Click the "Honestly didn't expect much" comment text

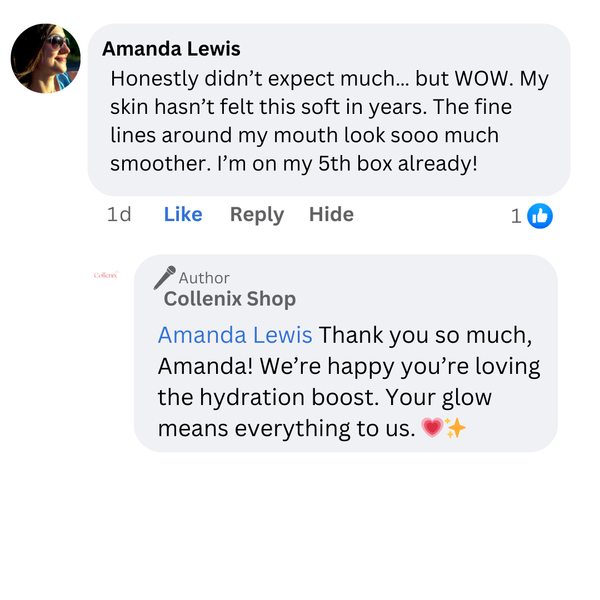tap(250, 79)
